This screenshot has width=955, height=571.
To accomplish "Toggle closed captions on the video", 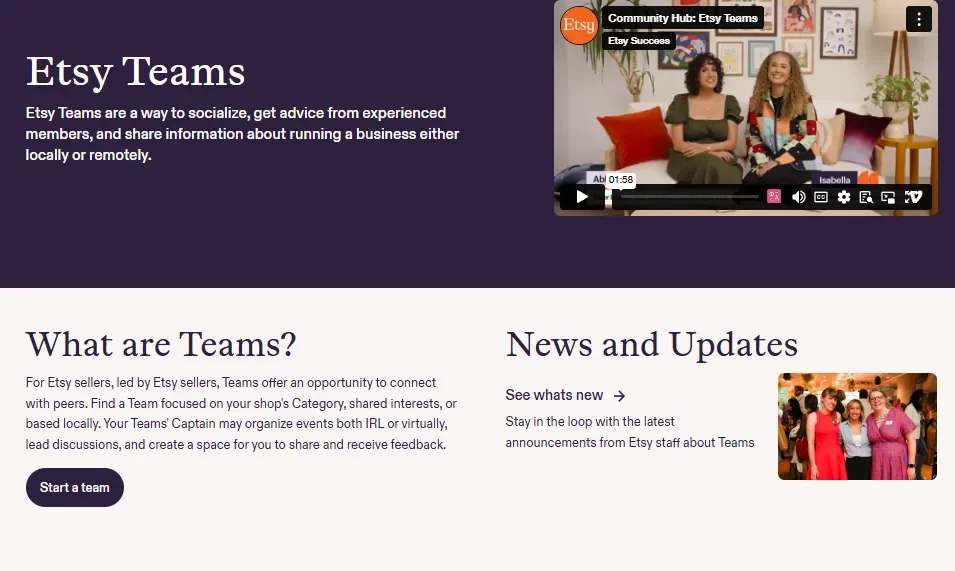I will click(x=821, y=197).
